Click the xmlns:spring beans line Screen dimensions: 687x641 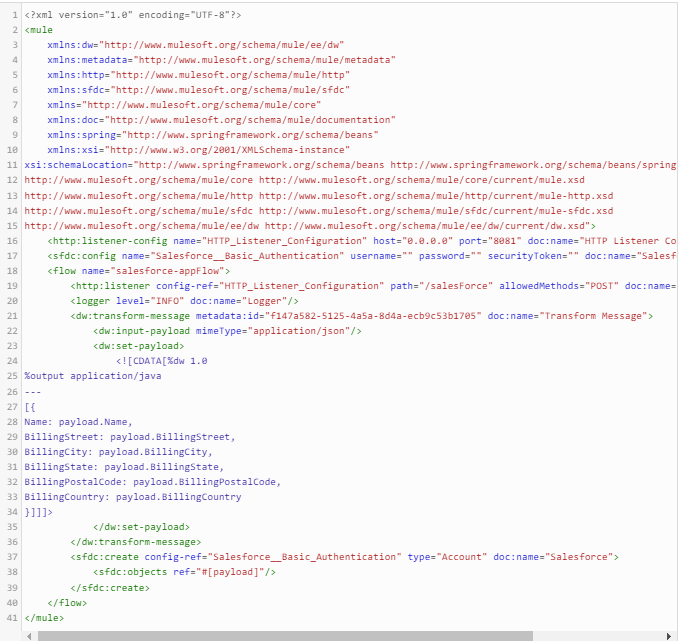click(213, 135)
